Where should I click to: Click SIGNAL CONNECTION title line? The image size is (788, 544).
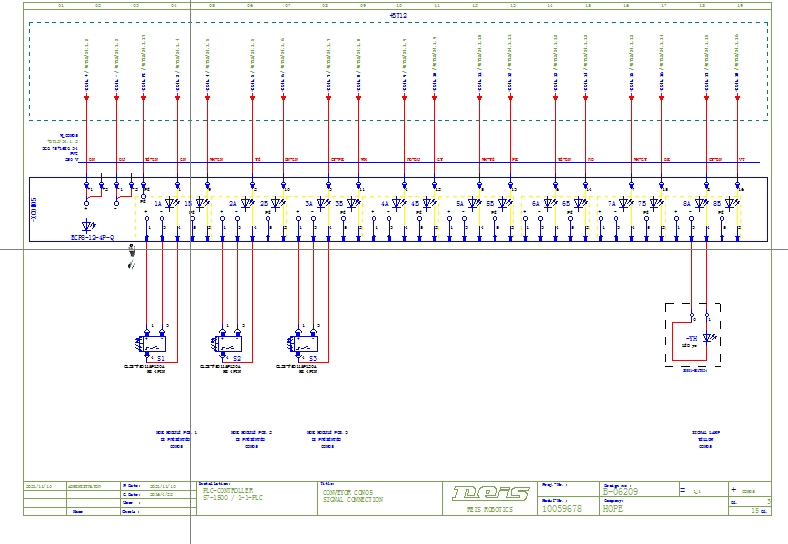click(x=353, y=500)
